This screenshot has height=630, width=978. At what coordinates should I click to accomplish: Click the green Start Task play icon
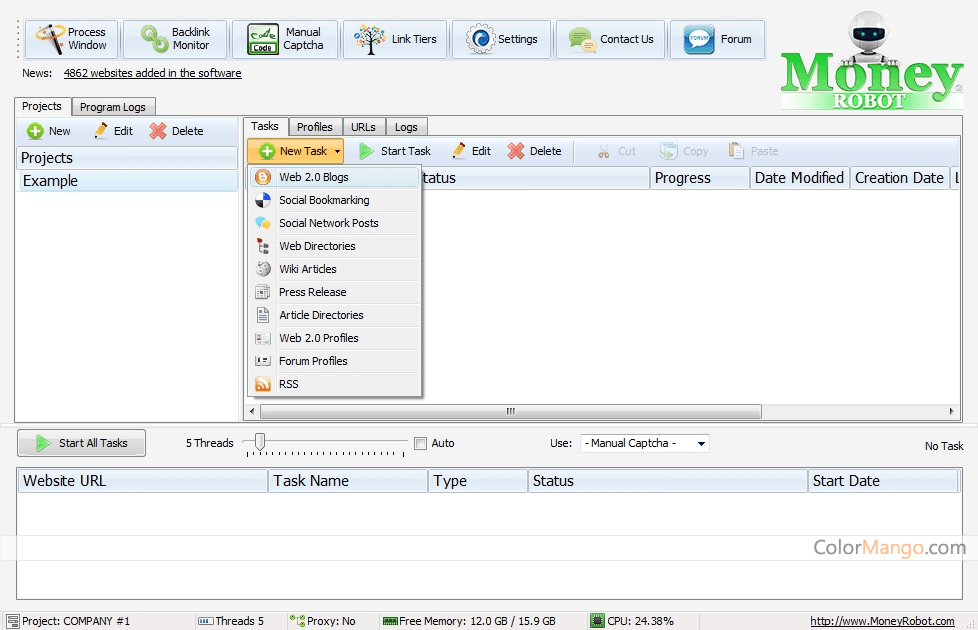point(366,151)
